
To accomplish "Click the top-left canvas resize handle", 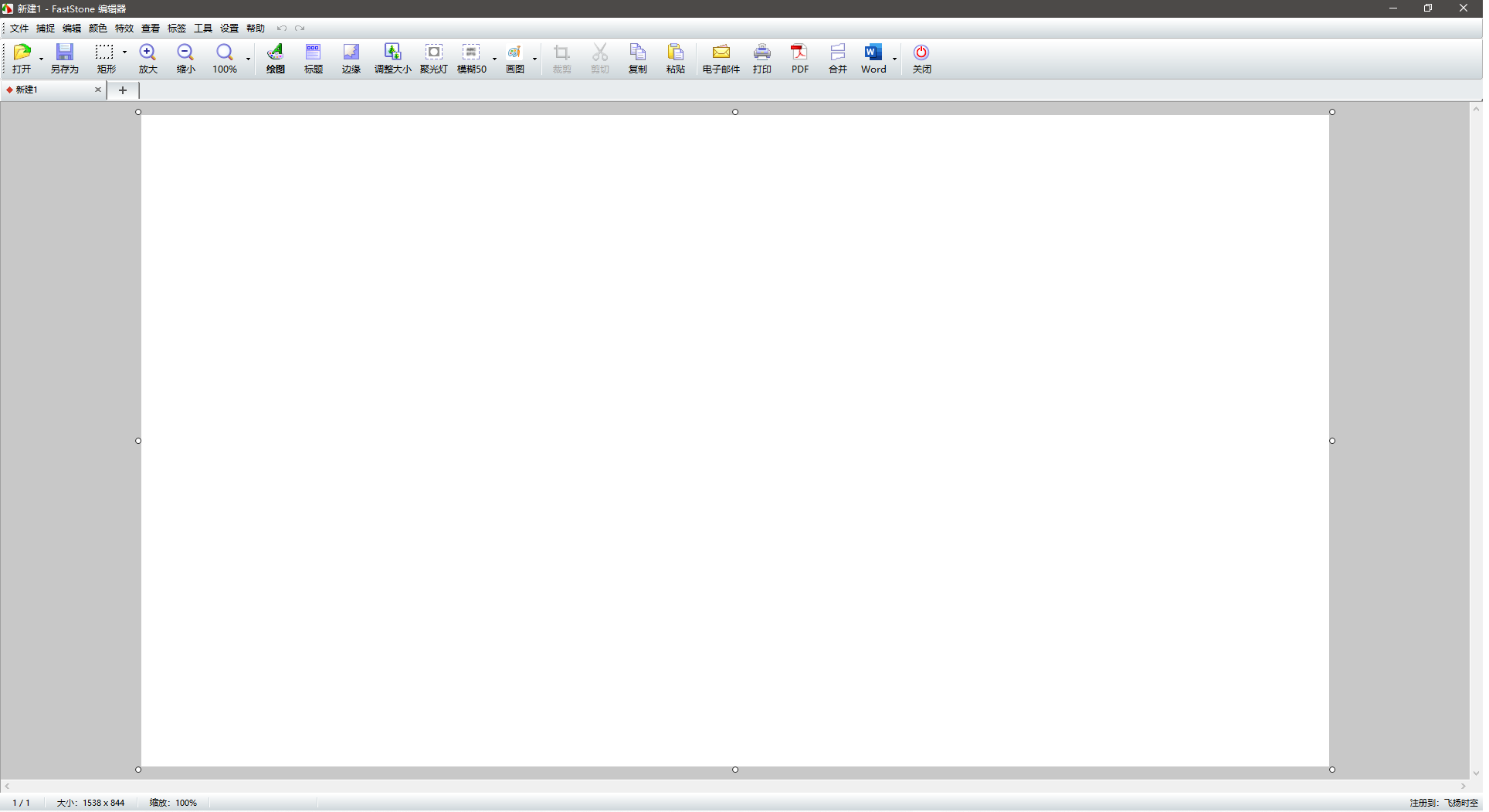I will pyautogui.click(x=138, y=112).
